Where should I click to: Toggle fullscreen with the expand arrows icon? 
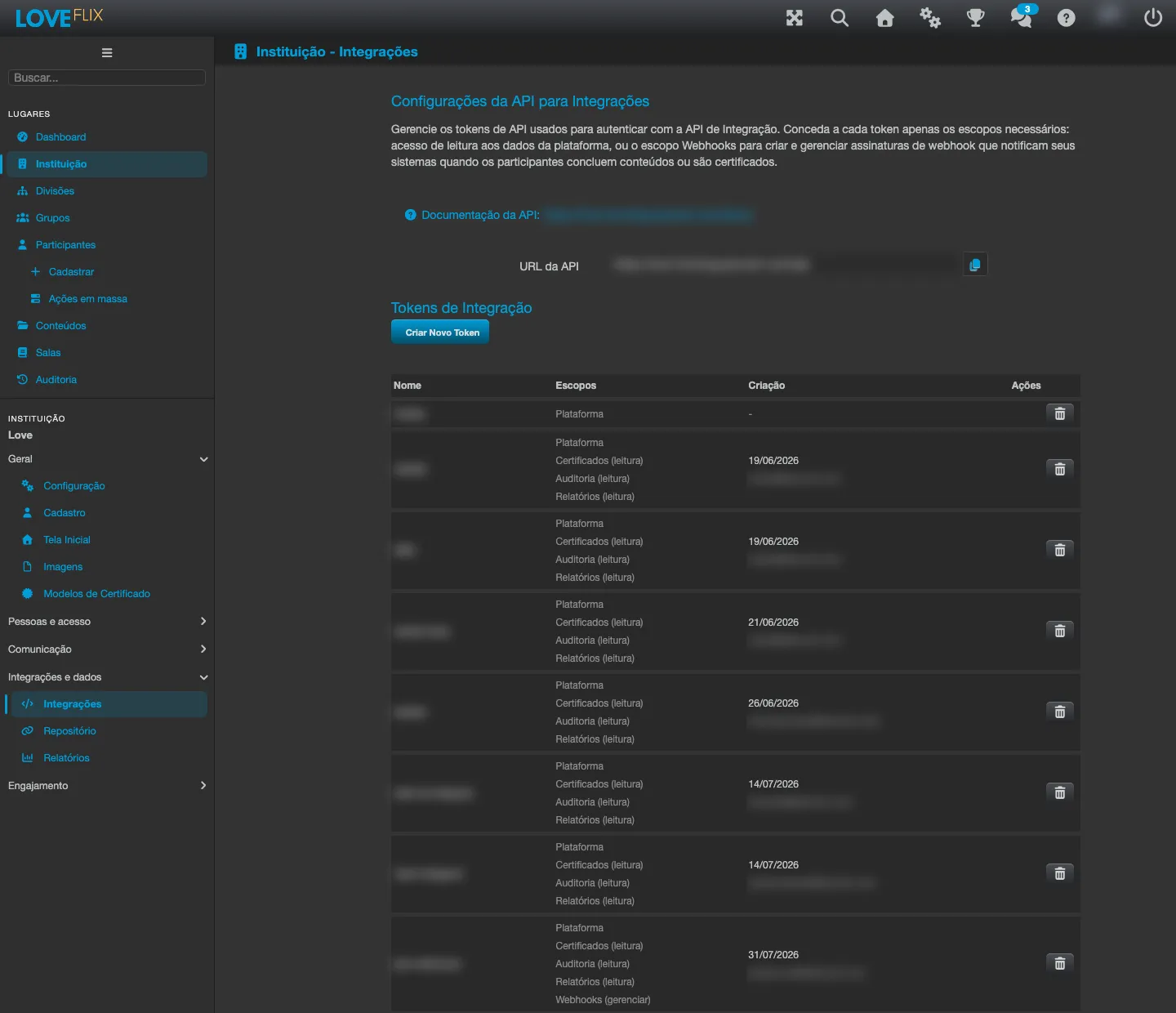coord(794,18)
